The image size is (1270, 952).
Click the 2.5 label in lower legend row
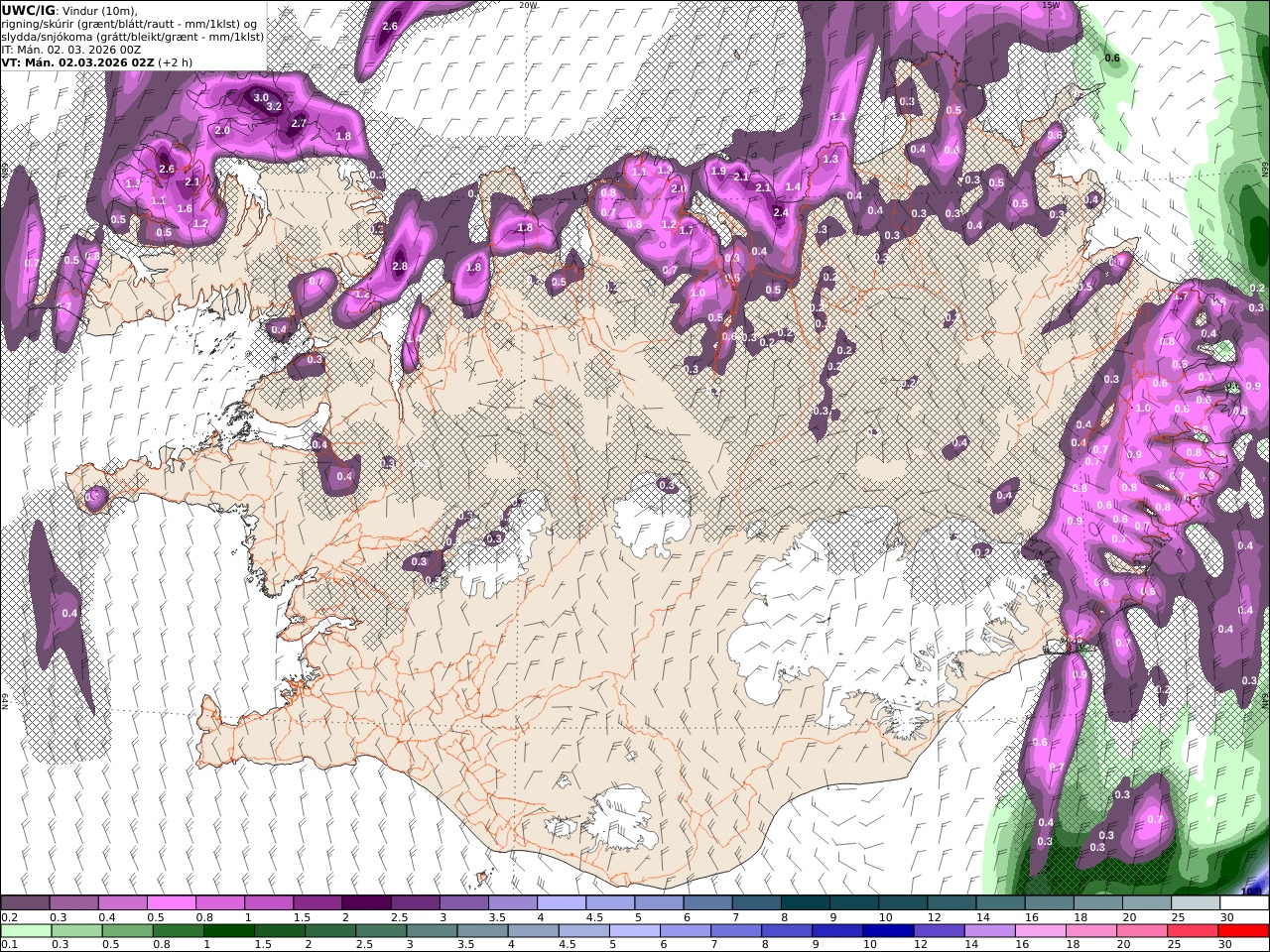click(364, 944)
